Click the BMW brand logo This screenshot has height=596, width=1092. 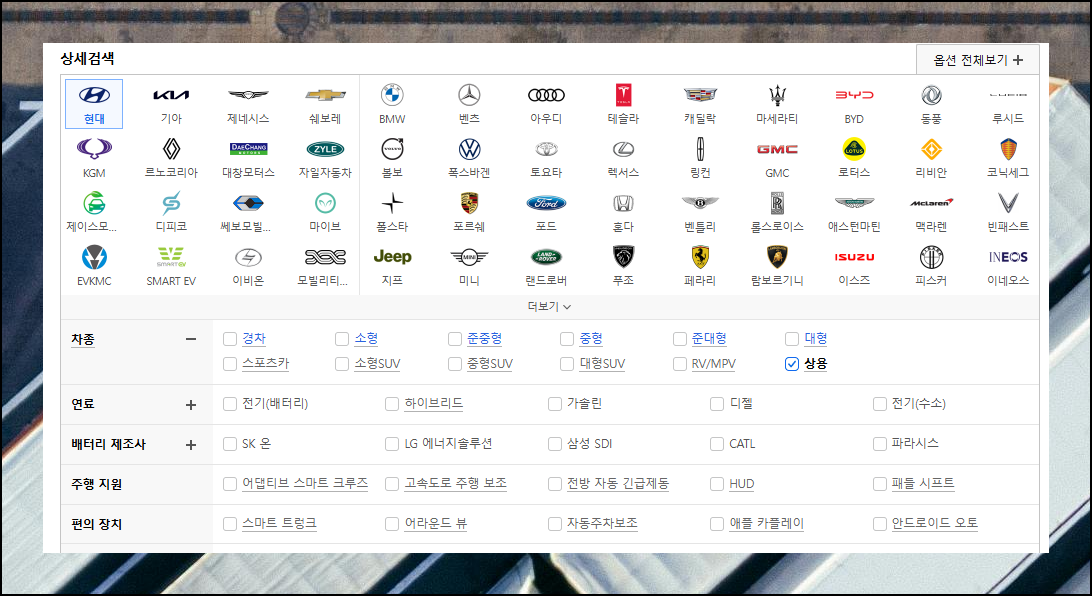[392, 95]
